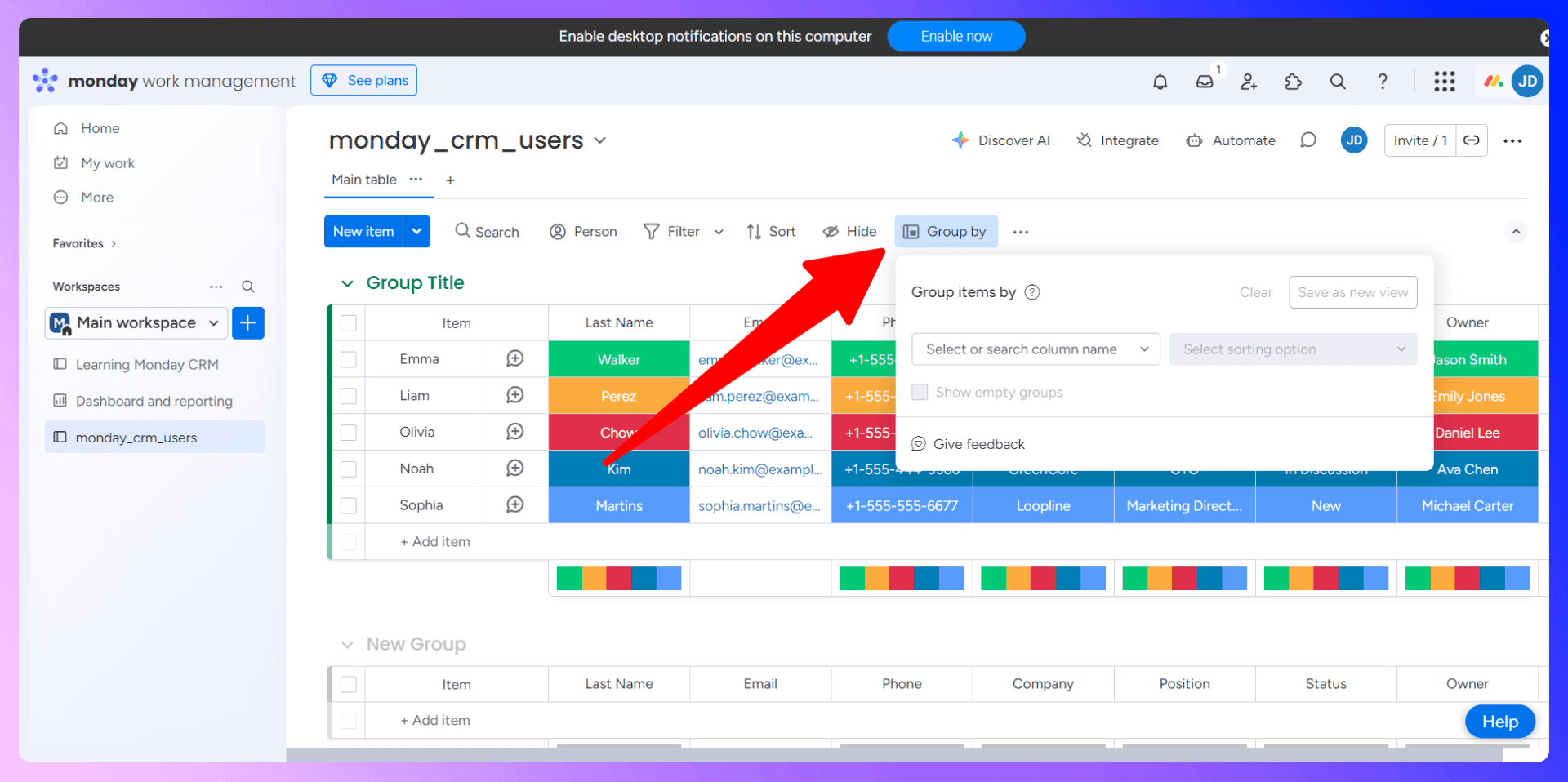
Task: Toggle Show empty groups checkbox
Action: 920,392
